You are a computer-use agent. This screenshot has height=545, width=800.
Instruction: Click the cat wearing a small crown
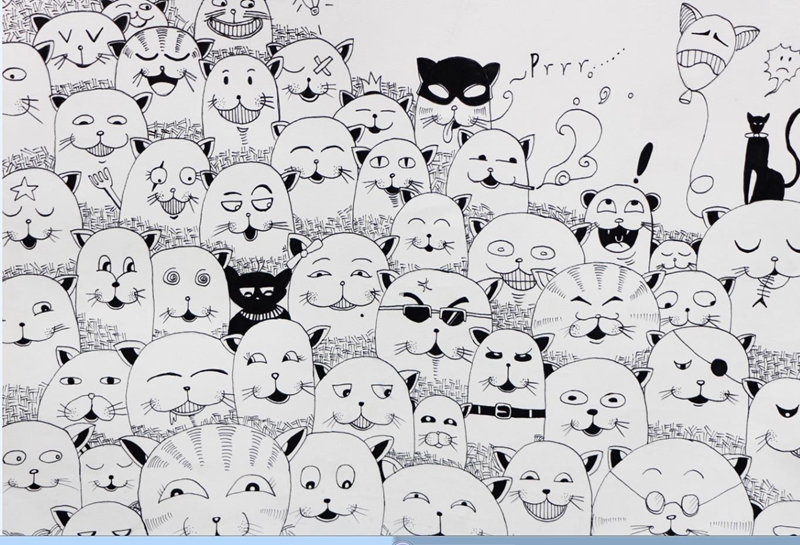coord(374,111)
